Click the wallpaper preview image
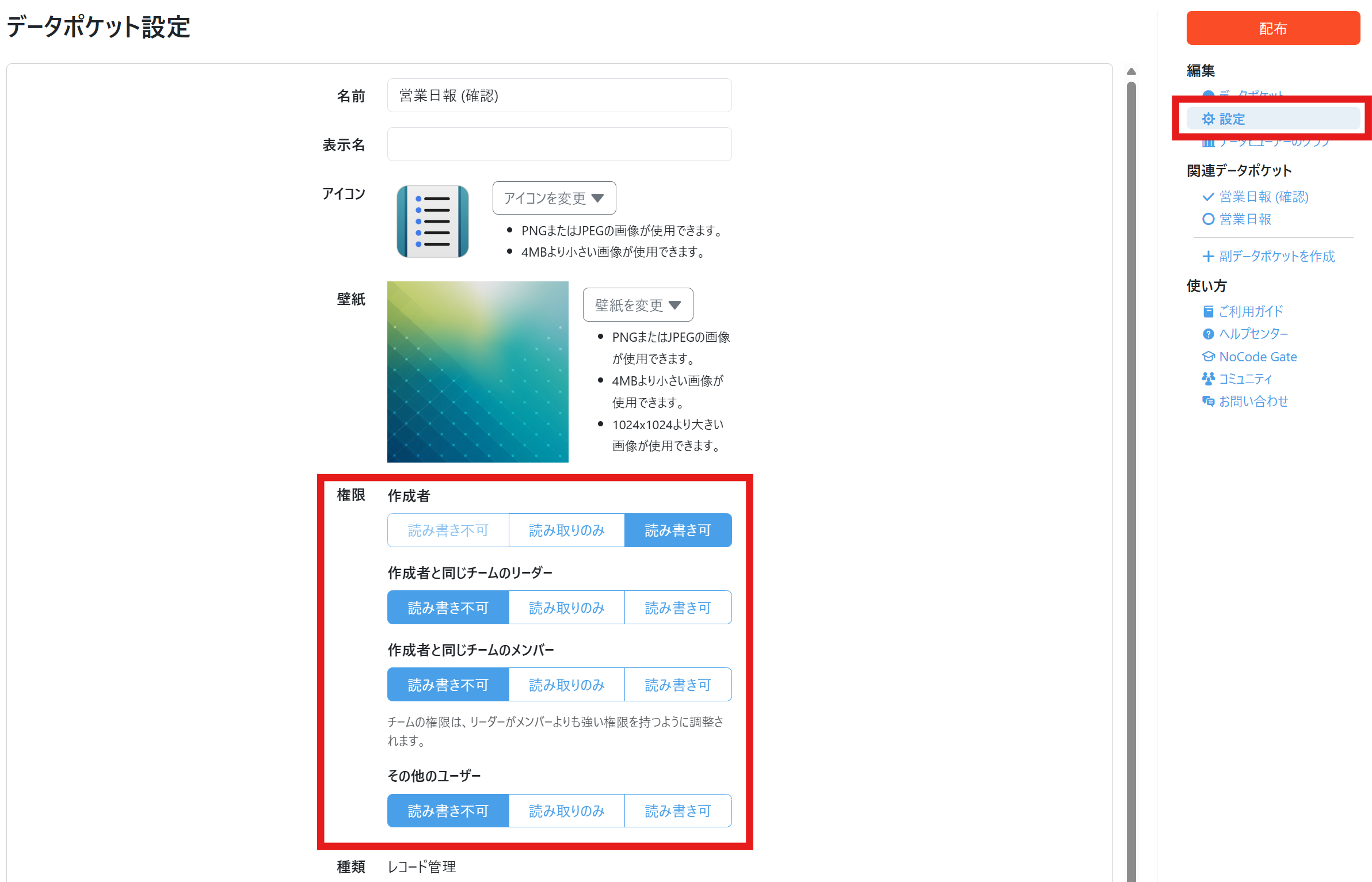Screen dimensions: 1372x882 [477, 372]
